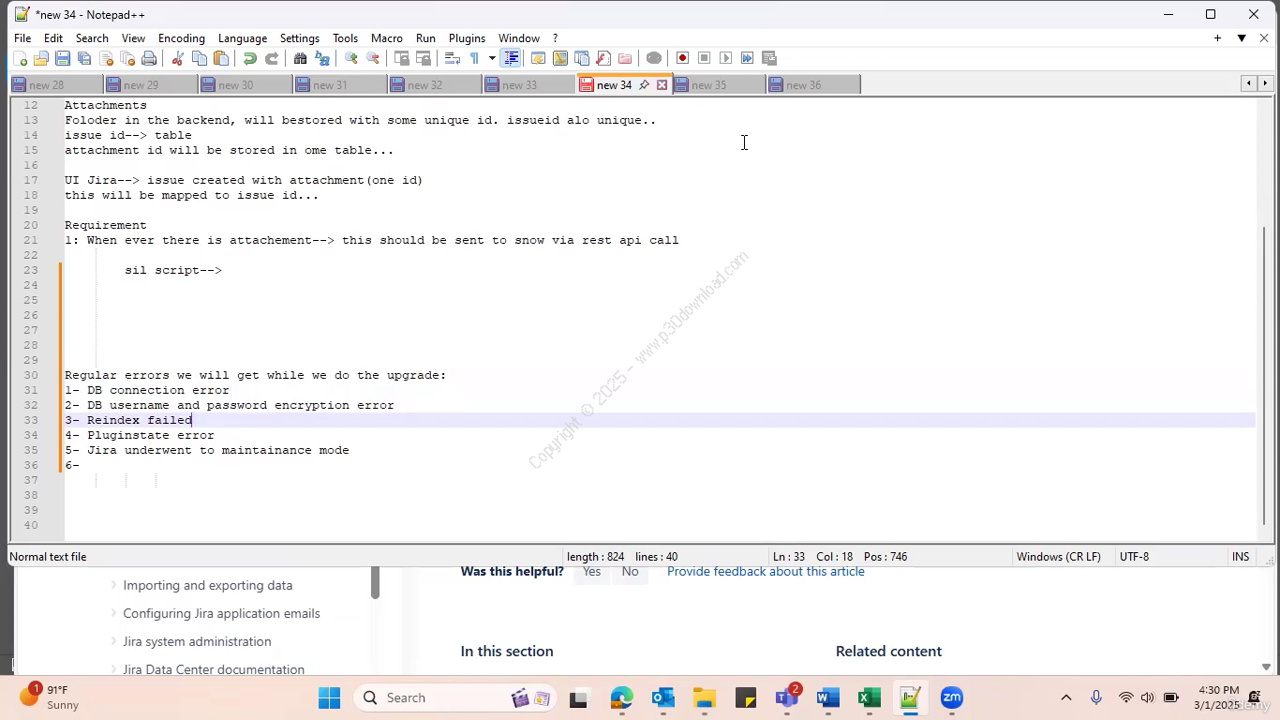Click No for Was this helpful in browser
Screen dimensions: 1280x720
[630, 572]
